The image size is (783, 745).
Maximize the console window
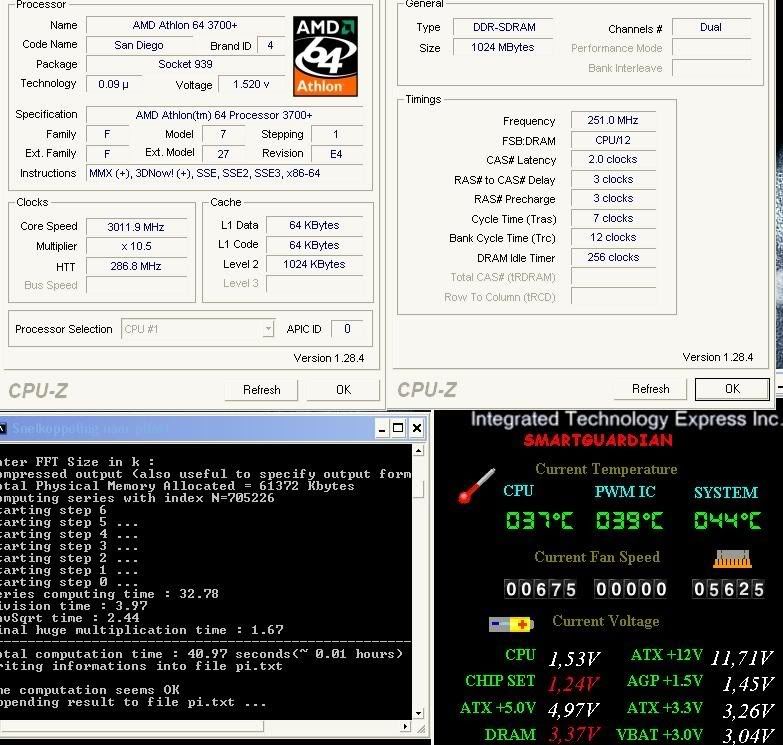[398, 428]
